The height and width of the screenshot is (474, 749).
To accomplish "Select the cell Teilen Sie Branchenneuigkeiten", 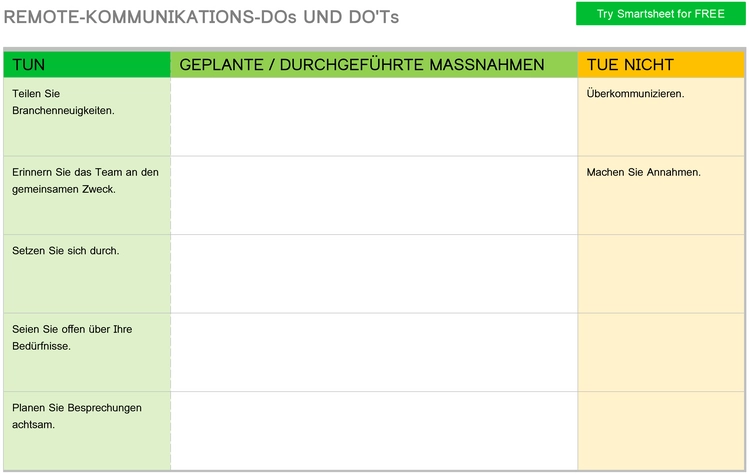I will tap(87, 117).
